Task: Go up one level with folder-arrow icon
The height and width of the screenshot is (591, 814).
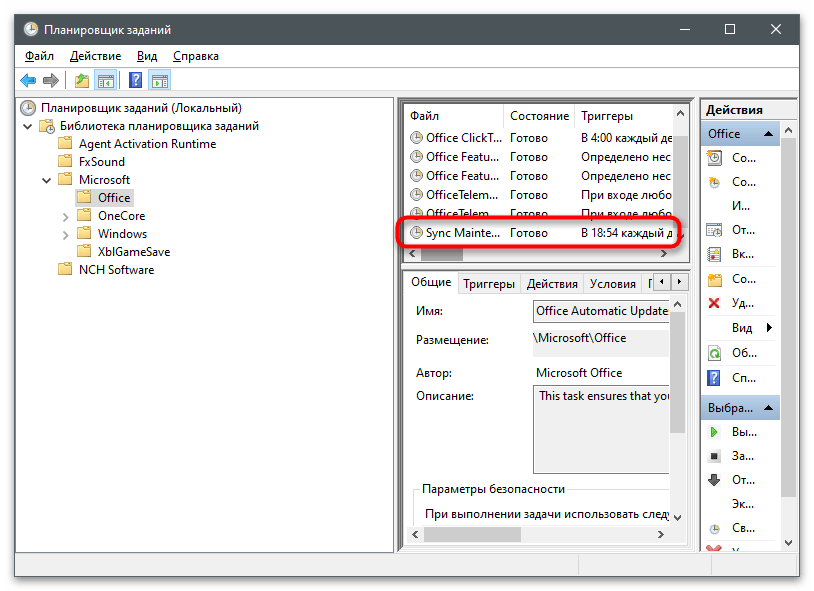Action: pos(82,80)
